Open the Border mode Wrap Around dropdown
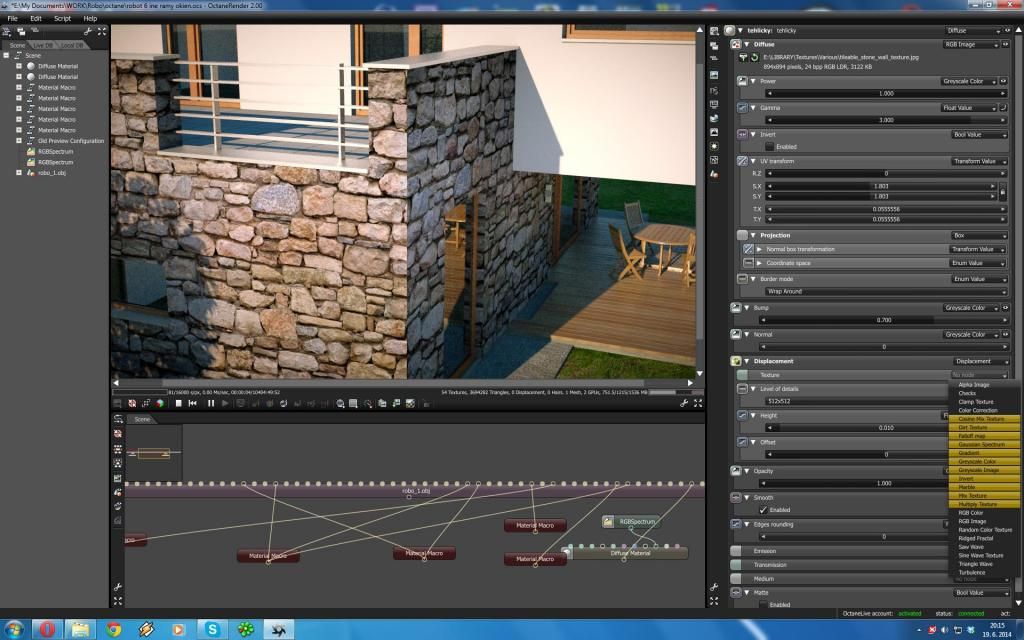Screen dimensions: 1024x640 [885, 292]
